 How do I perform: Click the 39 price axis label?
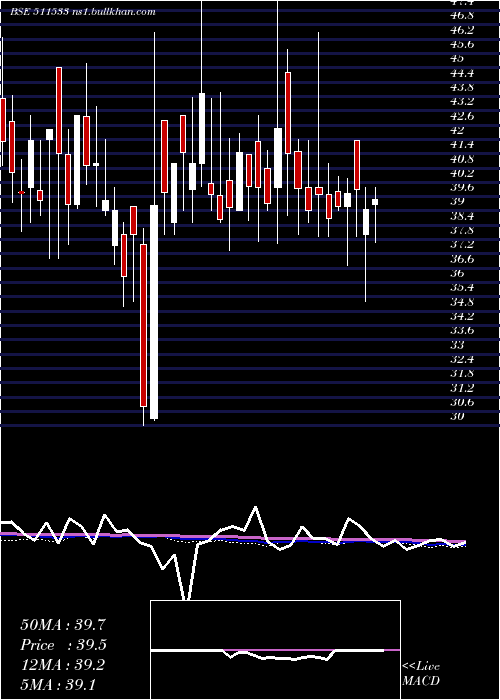pos(457,201)
